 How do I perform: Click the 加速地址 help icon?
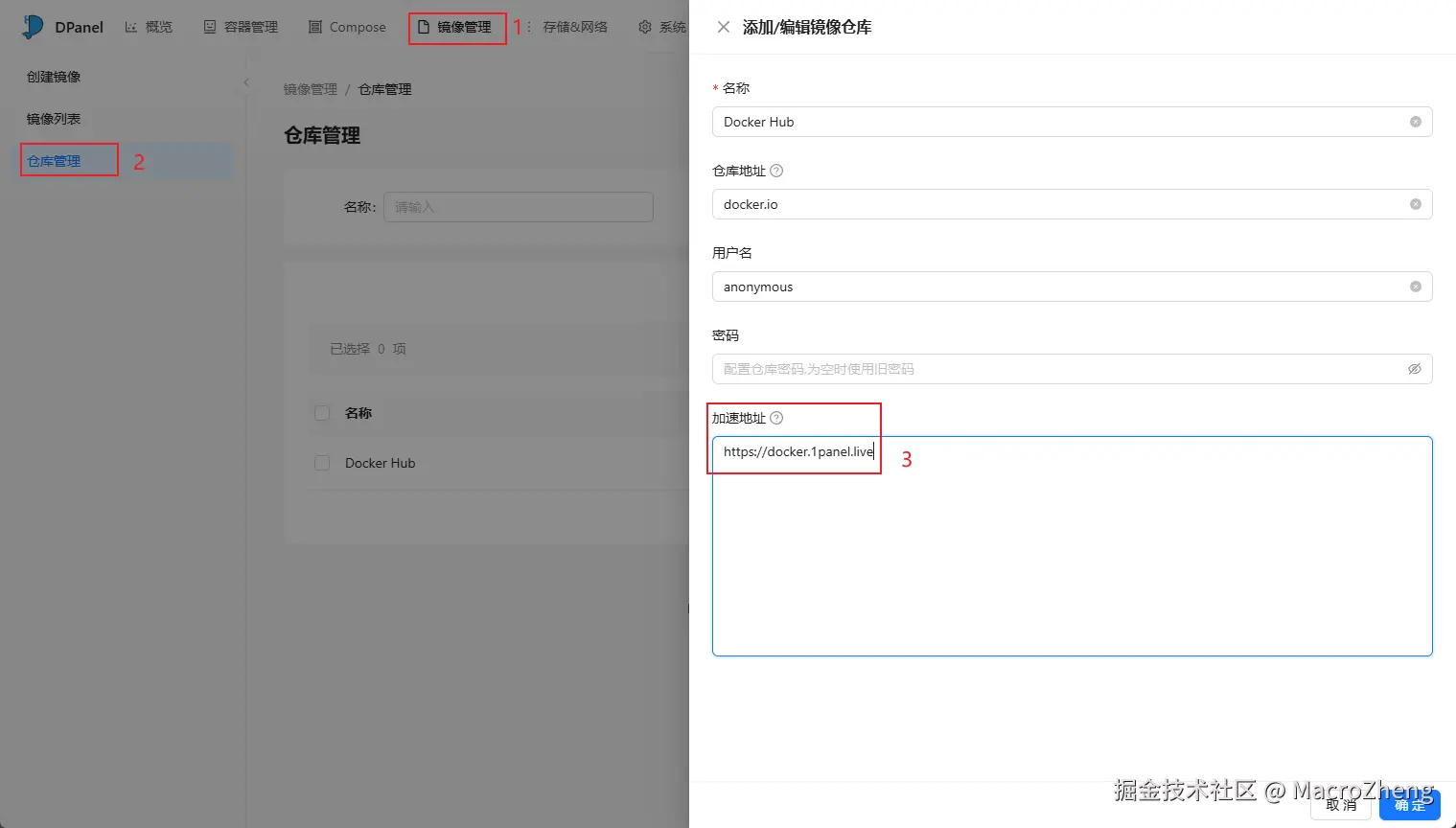click(776, 418)
